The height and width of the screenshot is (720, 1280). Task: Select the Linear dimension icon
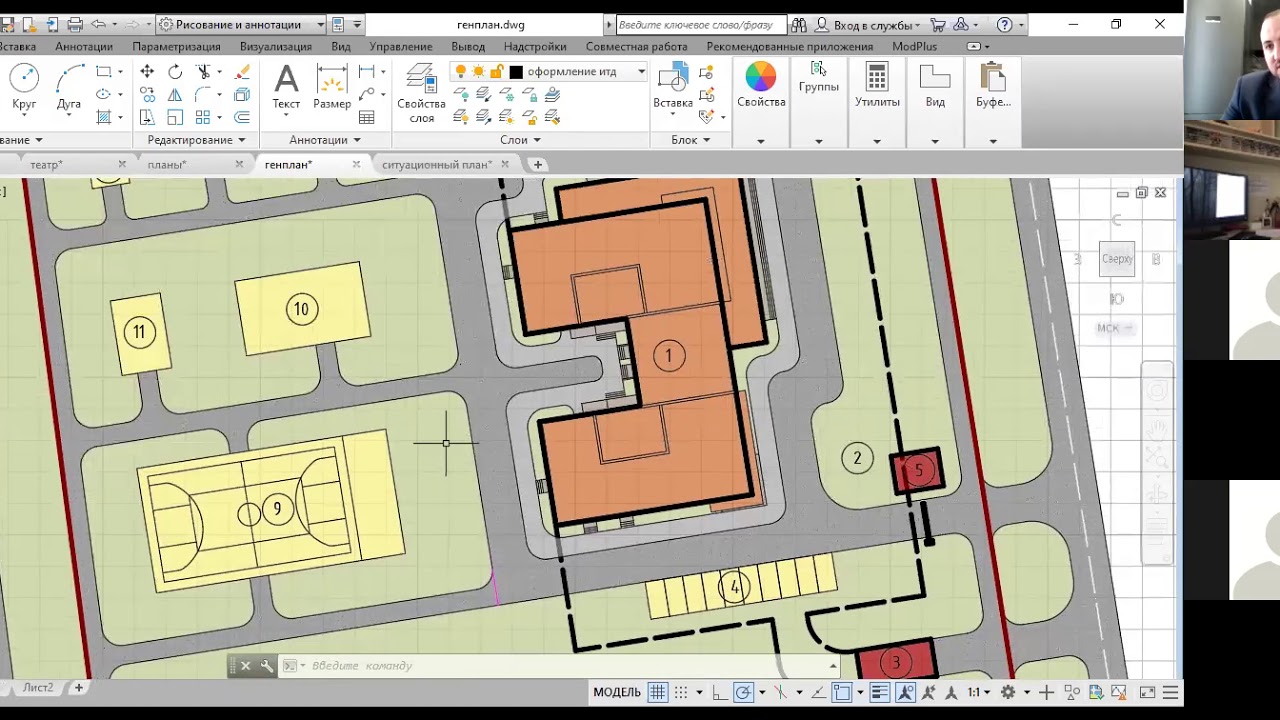[367, 72]
